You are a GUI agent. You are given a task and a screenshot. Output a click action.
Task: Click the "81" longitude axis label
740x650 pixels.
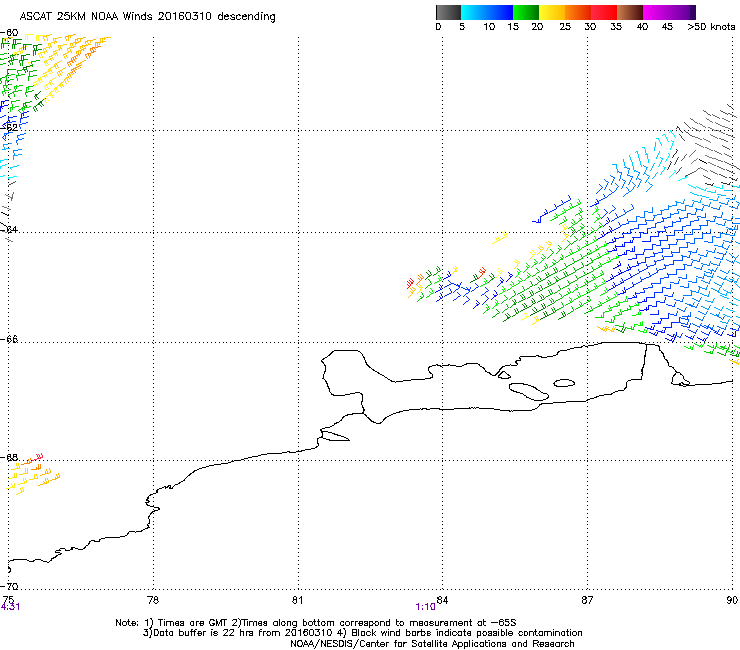pos(297,600)
